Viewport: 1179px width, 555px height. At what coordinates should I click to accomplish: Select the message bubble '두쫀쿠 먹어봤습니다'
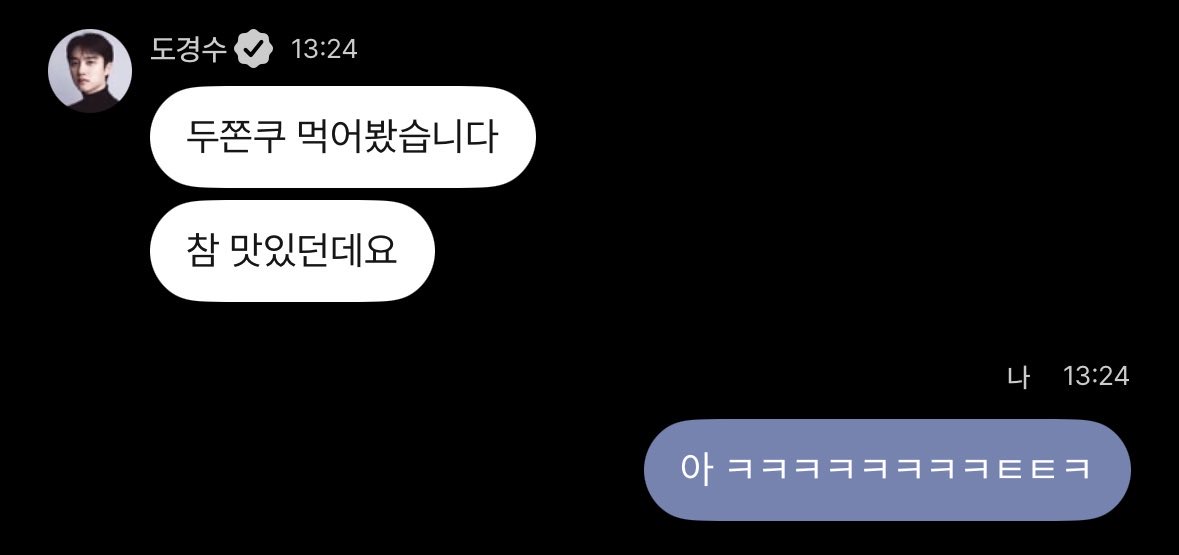click(343, 137)
